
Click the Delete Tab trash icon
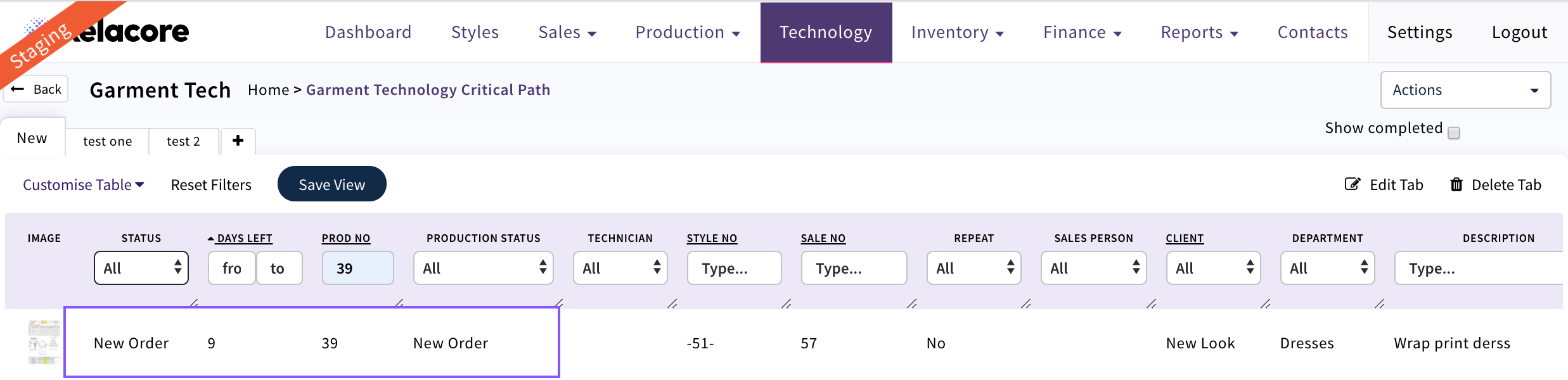(x=1456, y=184)
